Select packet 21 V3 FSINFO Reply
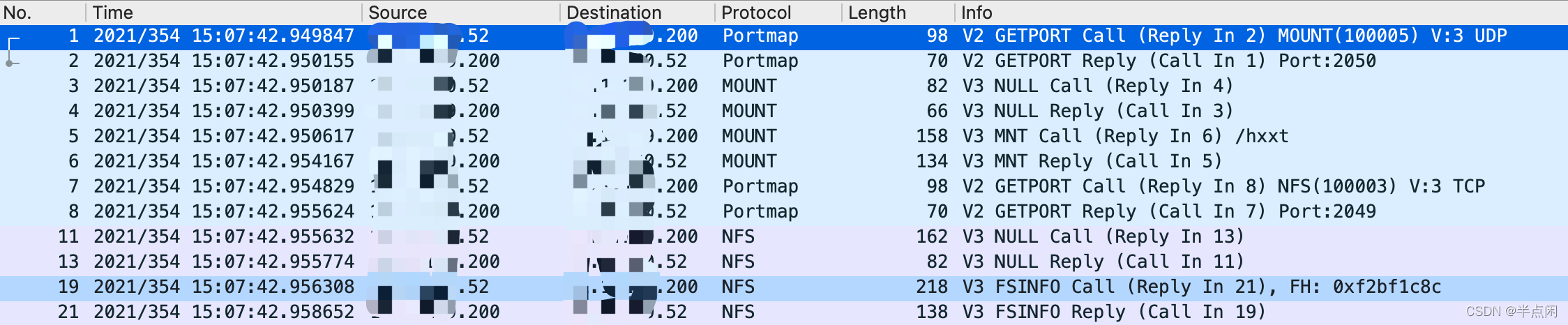Image resolution: width=1568 pixels, height=325 pixels. [784, 312]
